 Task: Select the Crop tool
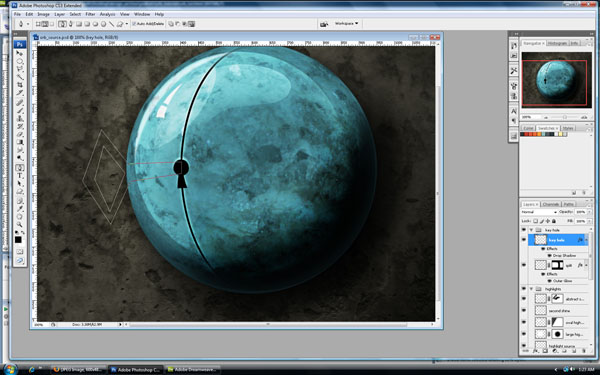[20, 85]
